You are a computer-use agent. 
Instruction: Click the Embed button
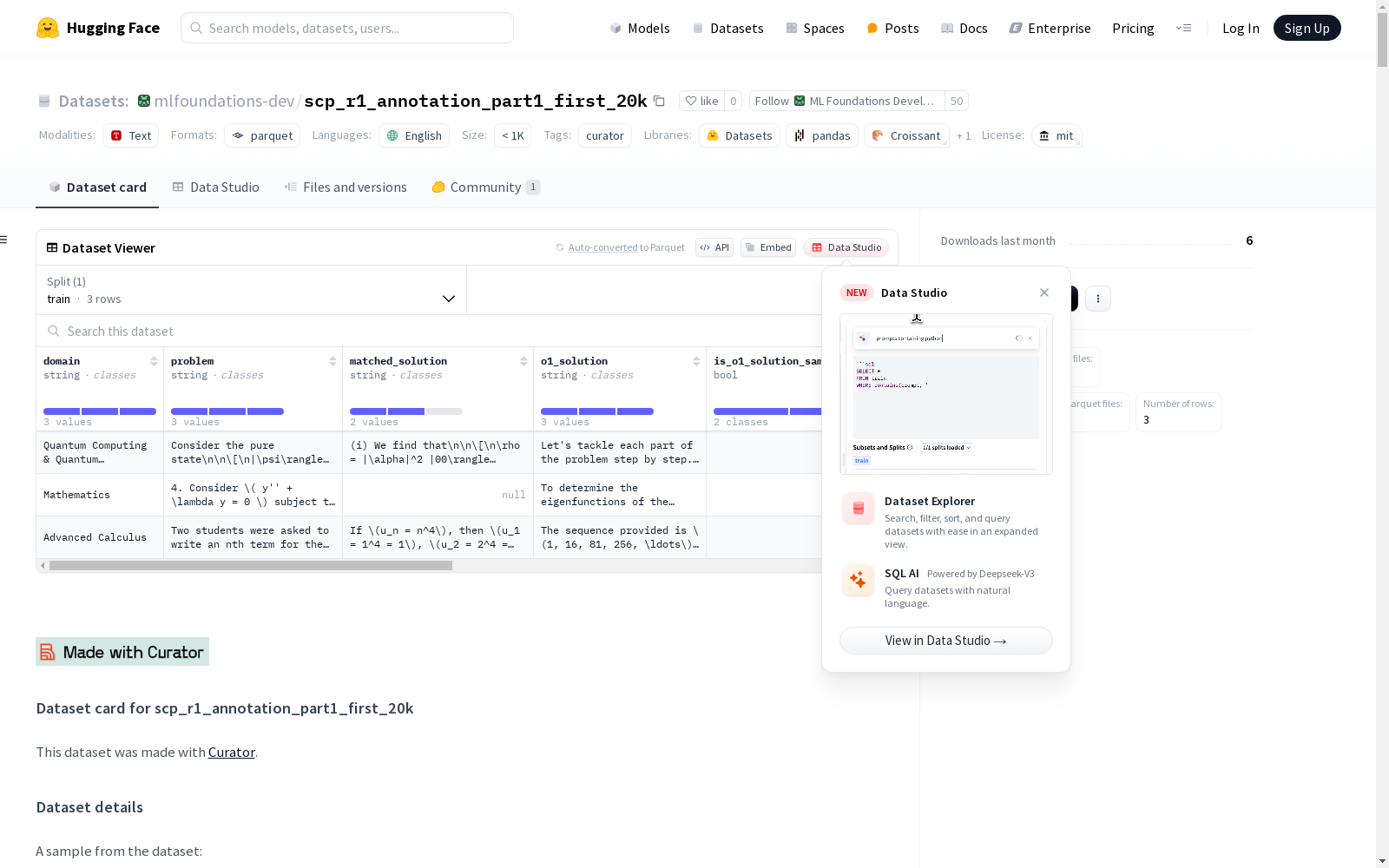click(x=768, y=247)
